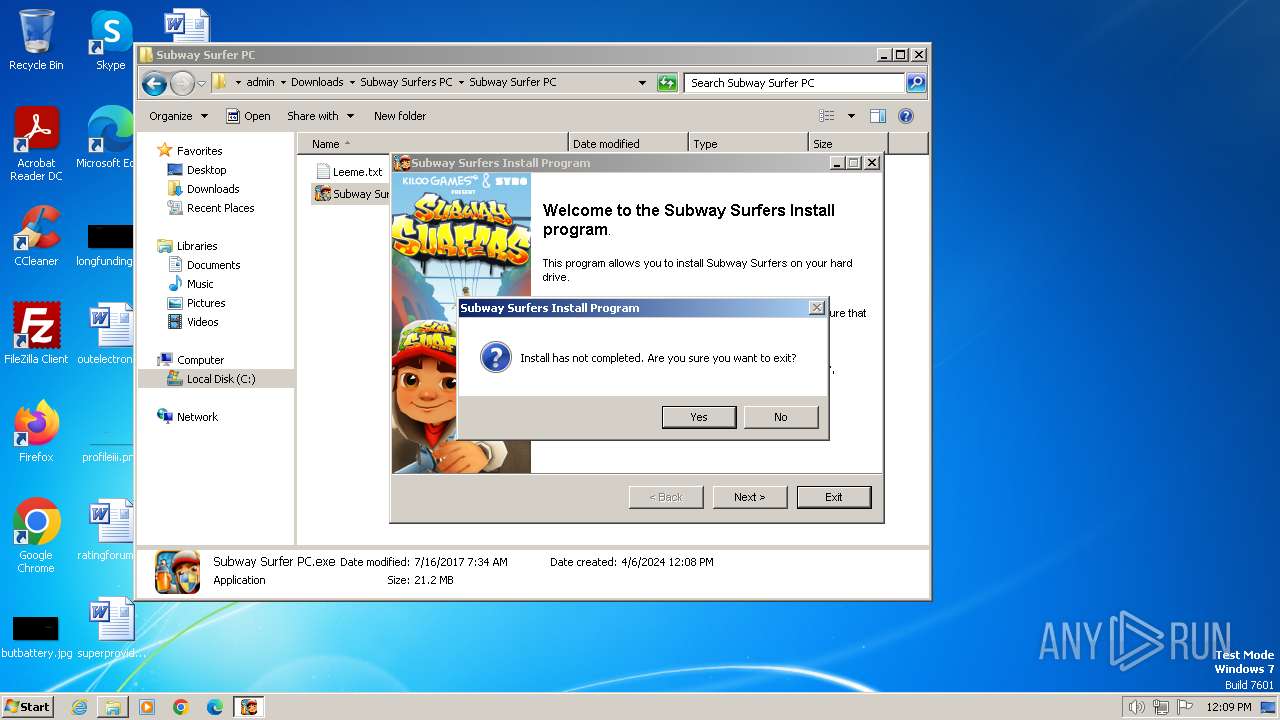Launch Internet Explorer from the taskbar
This screenshot has height=720, width=1280.
pos(79,707)
